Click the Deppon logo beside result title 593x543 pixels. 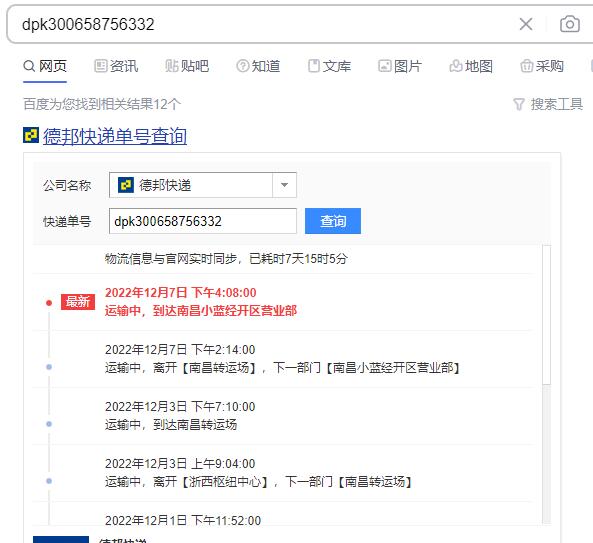[31, 135]
